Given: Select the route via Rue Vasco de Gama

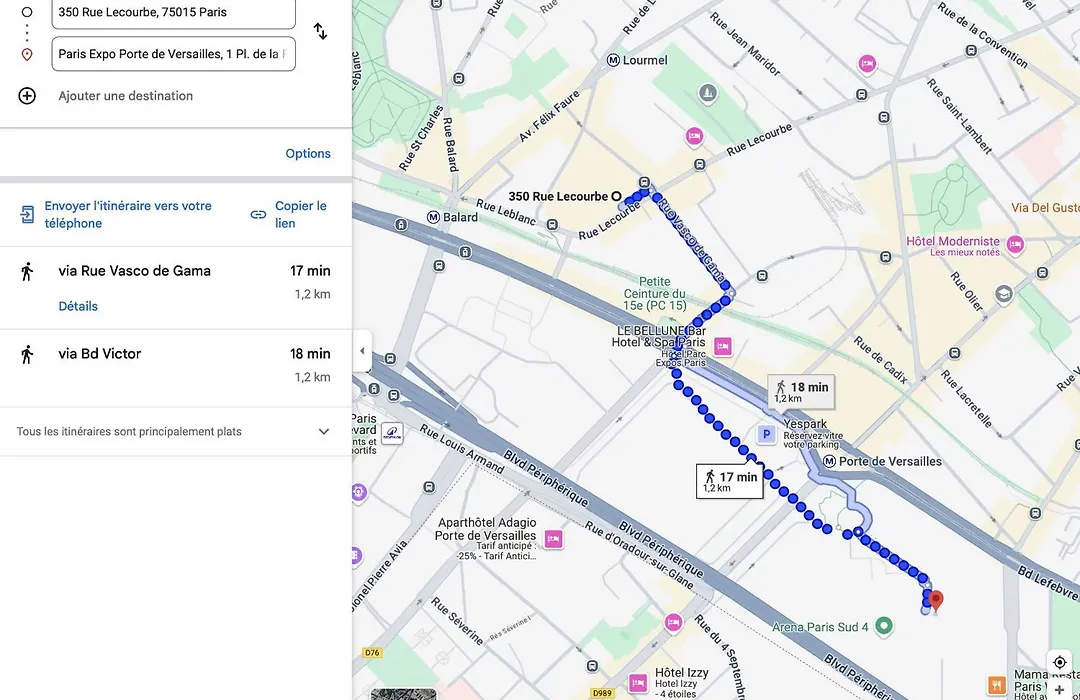Looking at the screenshot, I should pos(175,287).
